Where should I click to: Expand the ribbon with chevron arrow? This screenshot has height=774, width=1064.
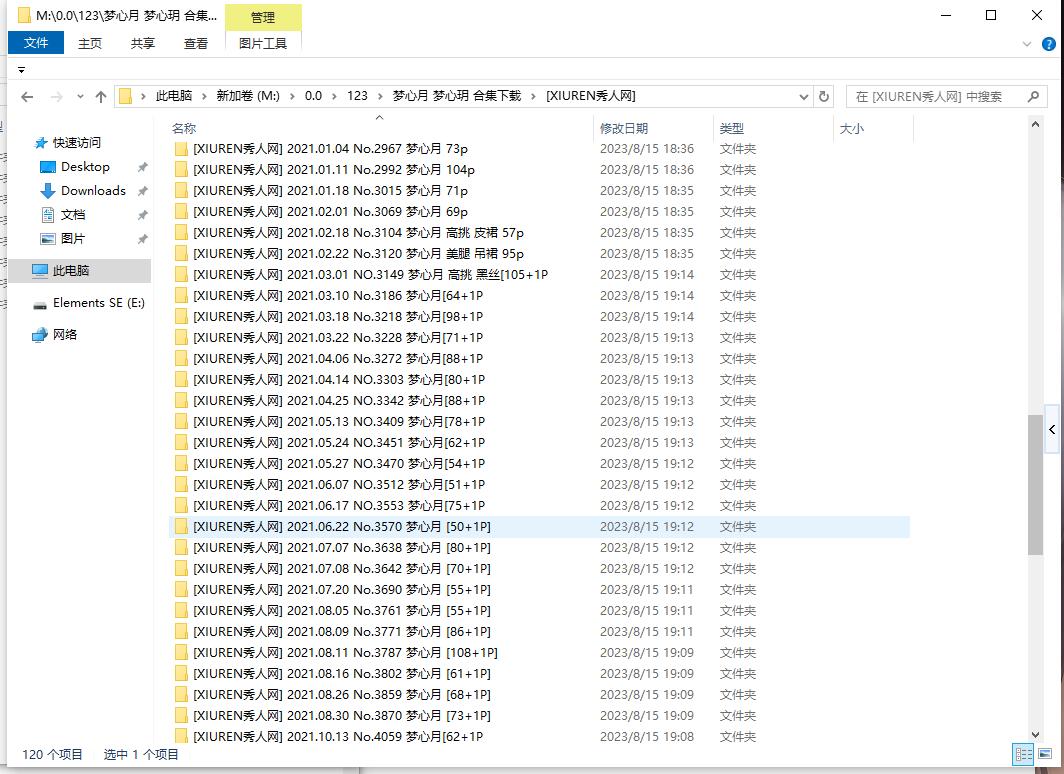click(x=1027, y=44)
